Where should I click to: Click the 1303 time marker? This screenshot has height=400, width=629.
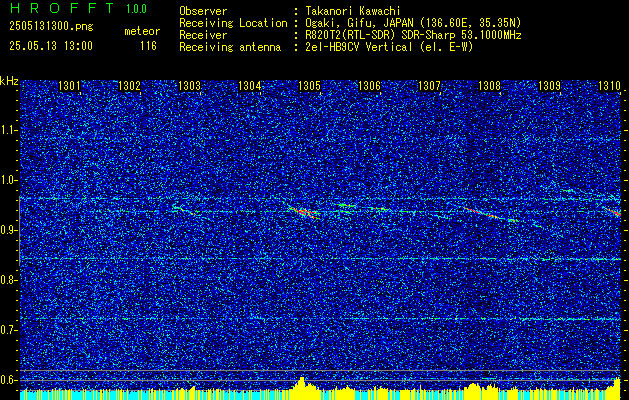pyautogui.click(x=189, y=85)
